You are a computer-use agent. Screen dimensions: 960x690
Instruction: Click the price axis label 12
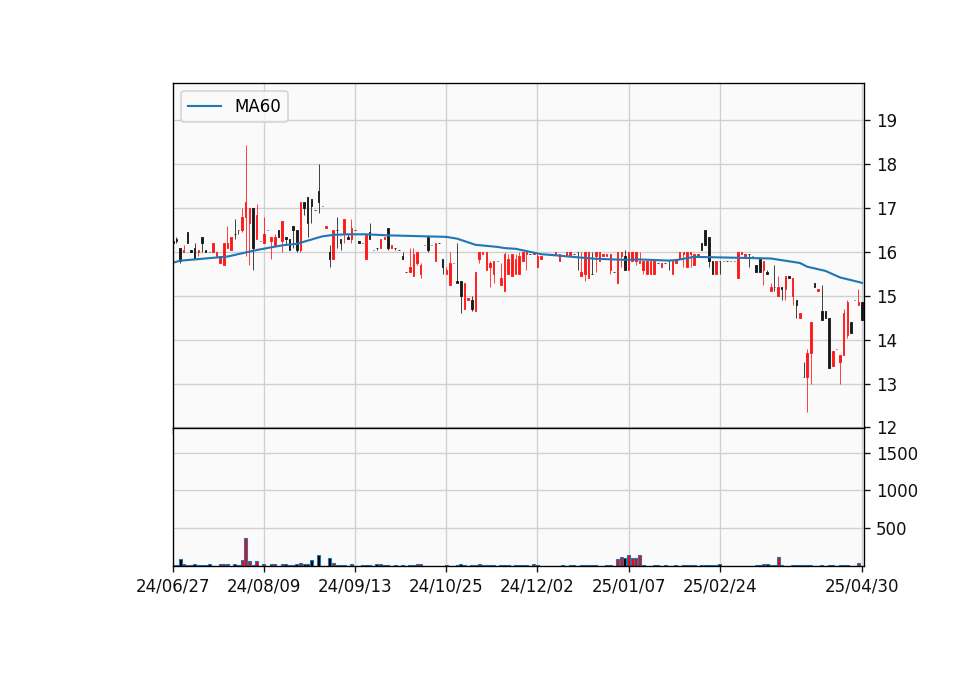887,428
